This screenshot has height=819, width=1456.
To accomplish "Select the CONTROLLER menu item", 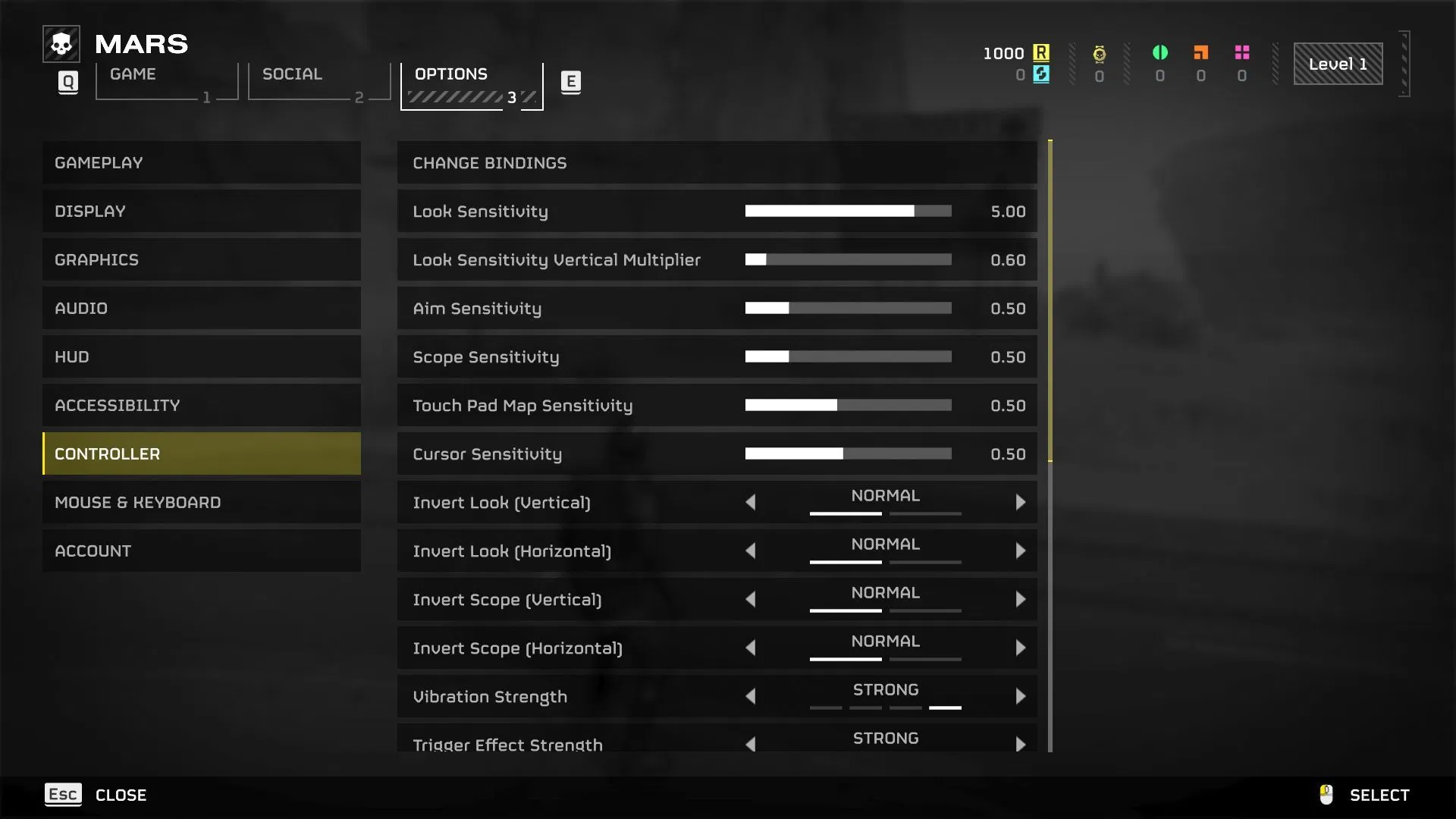I will (201, 453).
